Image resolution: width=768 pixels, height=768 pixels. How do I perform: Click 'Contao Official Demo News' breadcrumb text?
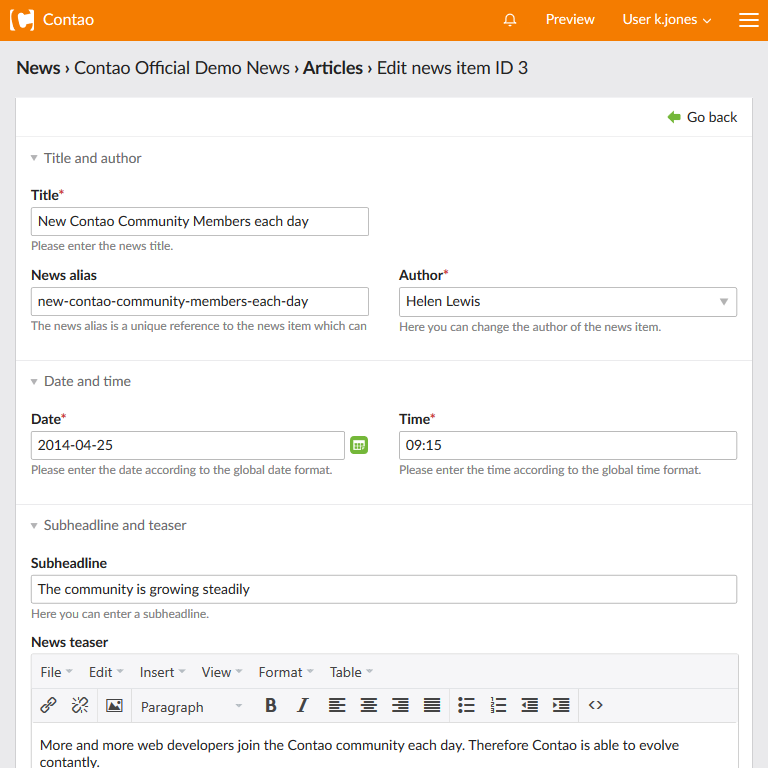coord(182,68)
